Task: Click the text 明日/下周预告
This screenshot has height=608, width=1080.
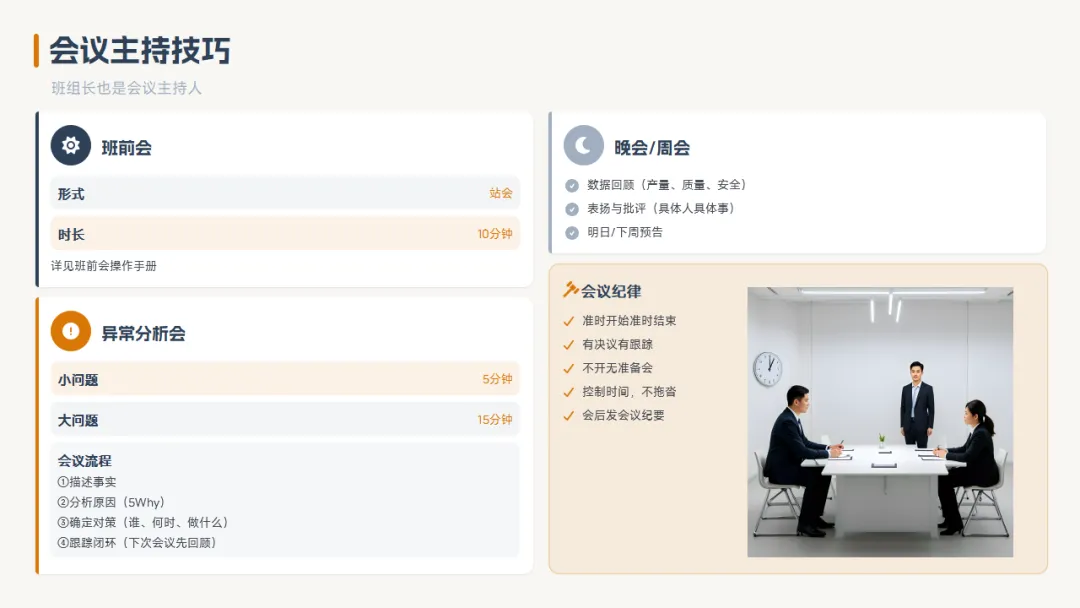Action: pyautogui.click(x=625, y=233)
